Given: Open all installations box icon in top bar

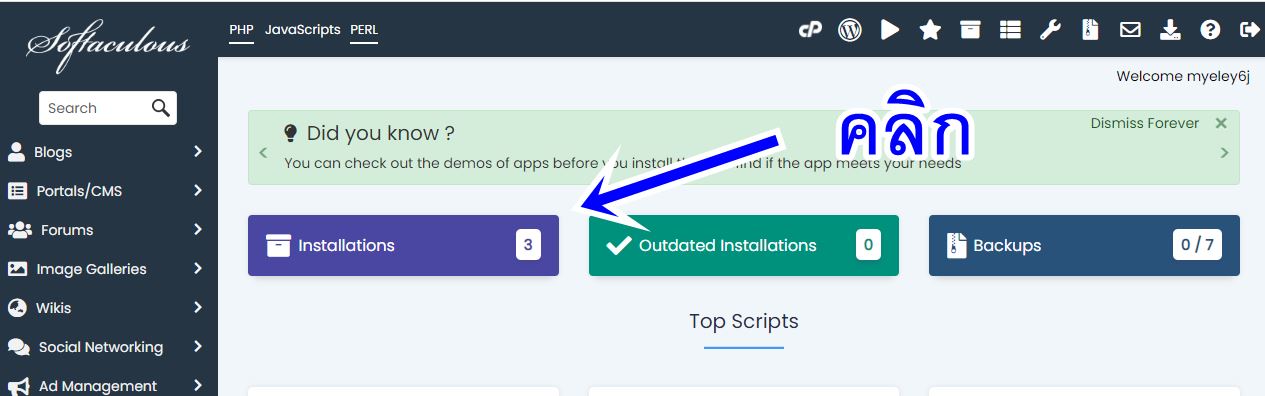Looking at the screenshot, I should coord(970,30).
